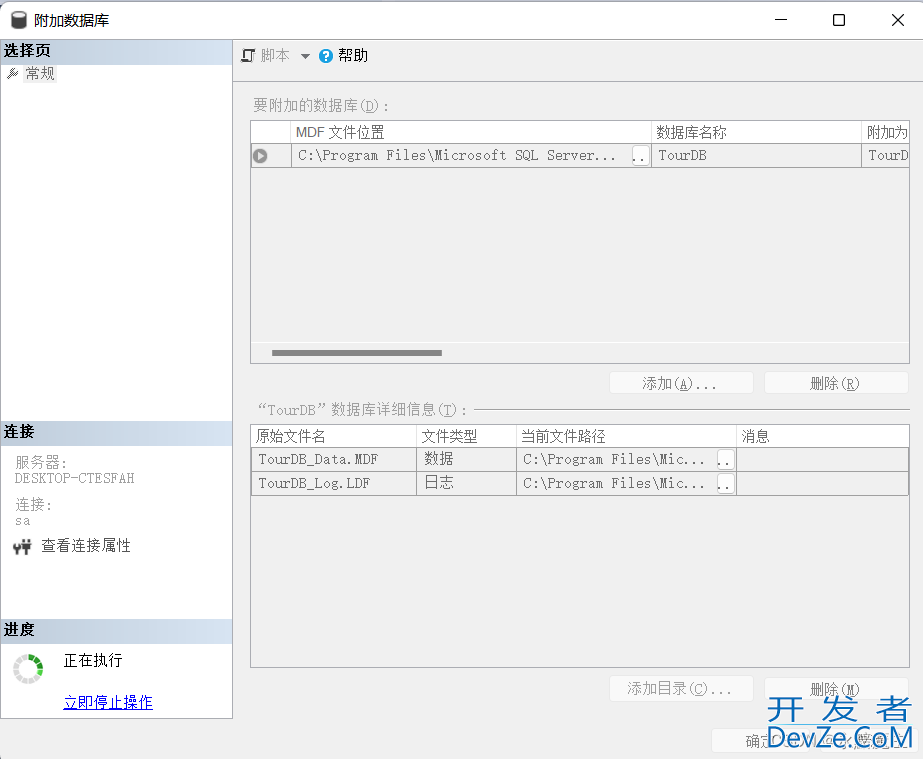923x759 pixels.
Task: Click the current path cell for TourDB_Data.MDF
Action: (616, 460)
